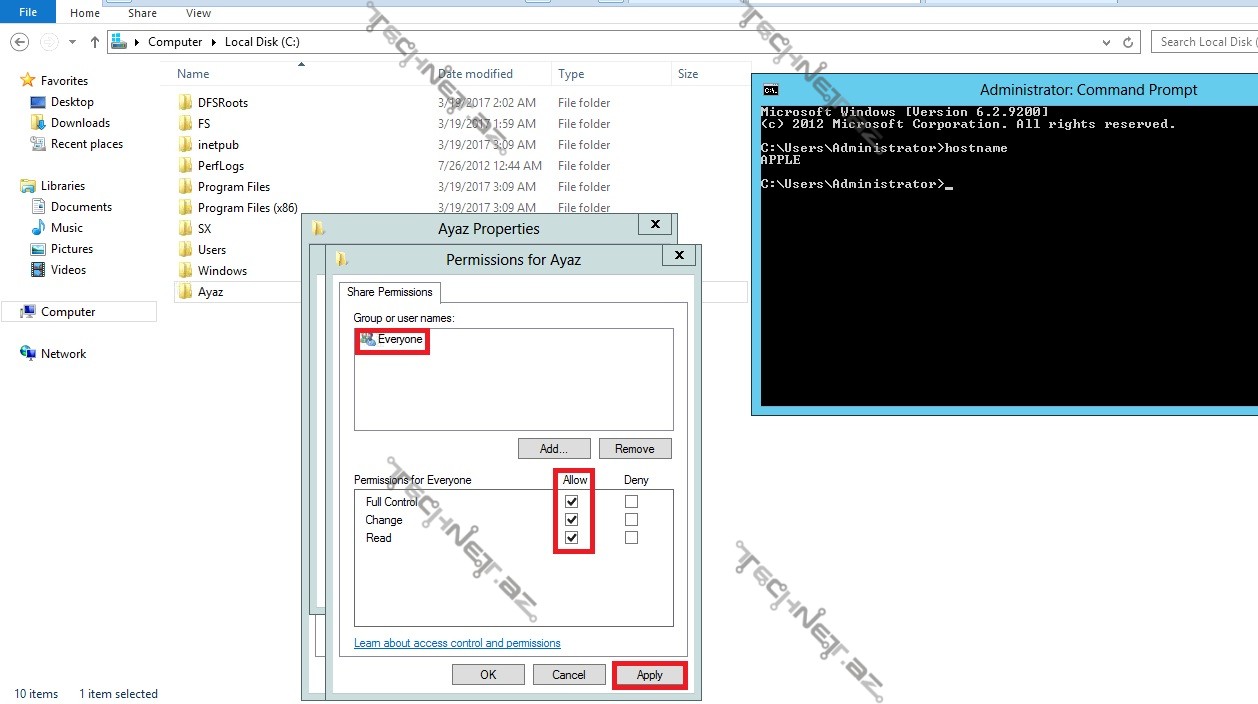
Task: Click the Add... button
Action: pyautogui.click(x=554, y=449)
